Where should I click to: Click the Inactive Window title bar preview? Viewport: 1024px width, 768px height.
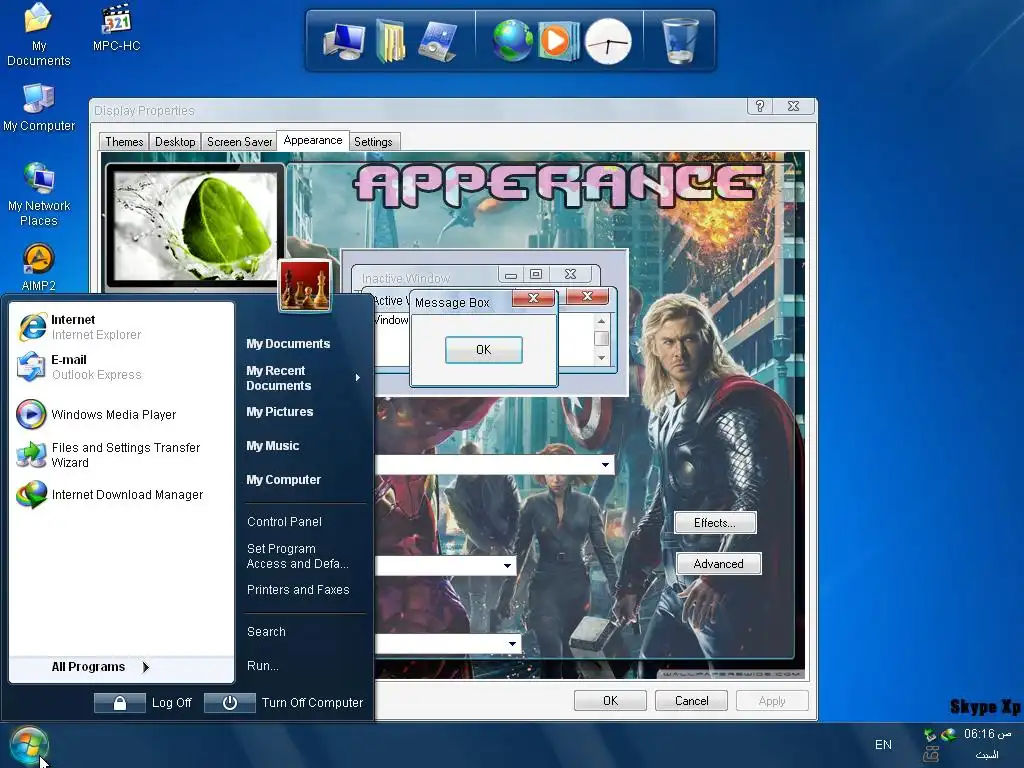pos(475,277)
